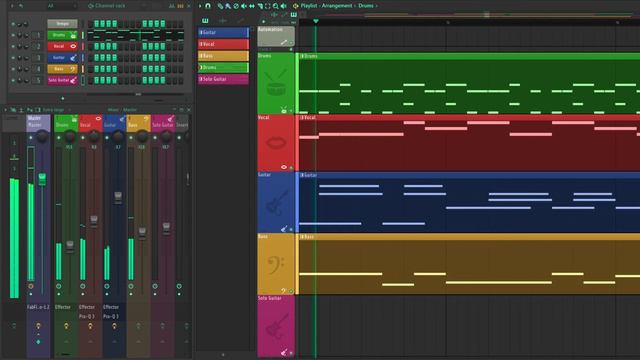Select the Vocal pattern in the picker
This screenshot has width=640, height=360.
pyautogui.click(x=223, y=44)
